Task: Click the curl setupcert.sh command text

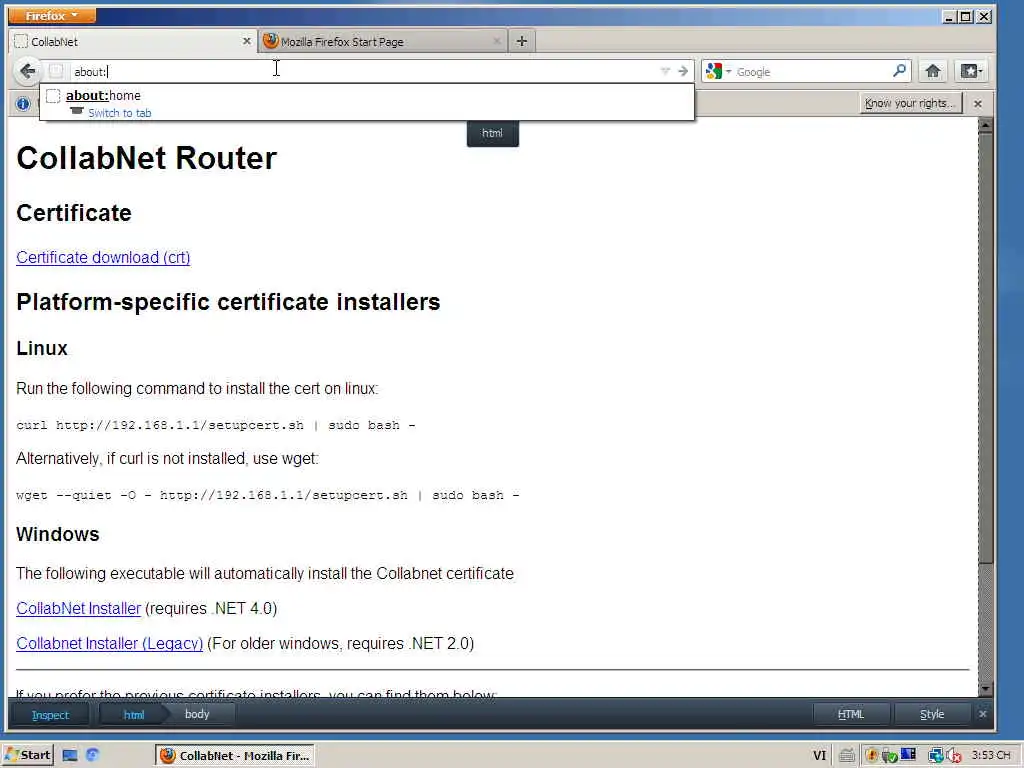Action: point(216,425)
